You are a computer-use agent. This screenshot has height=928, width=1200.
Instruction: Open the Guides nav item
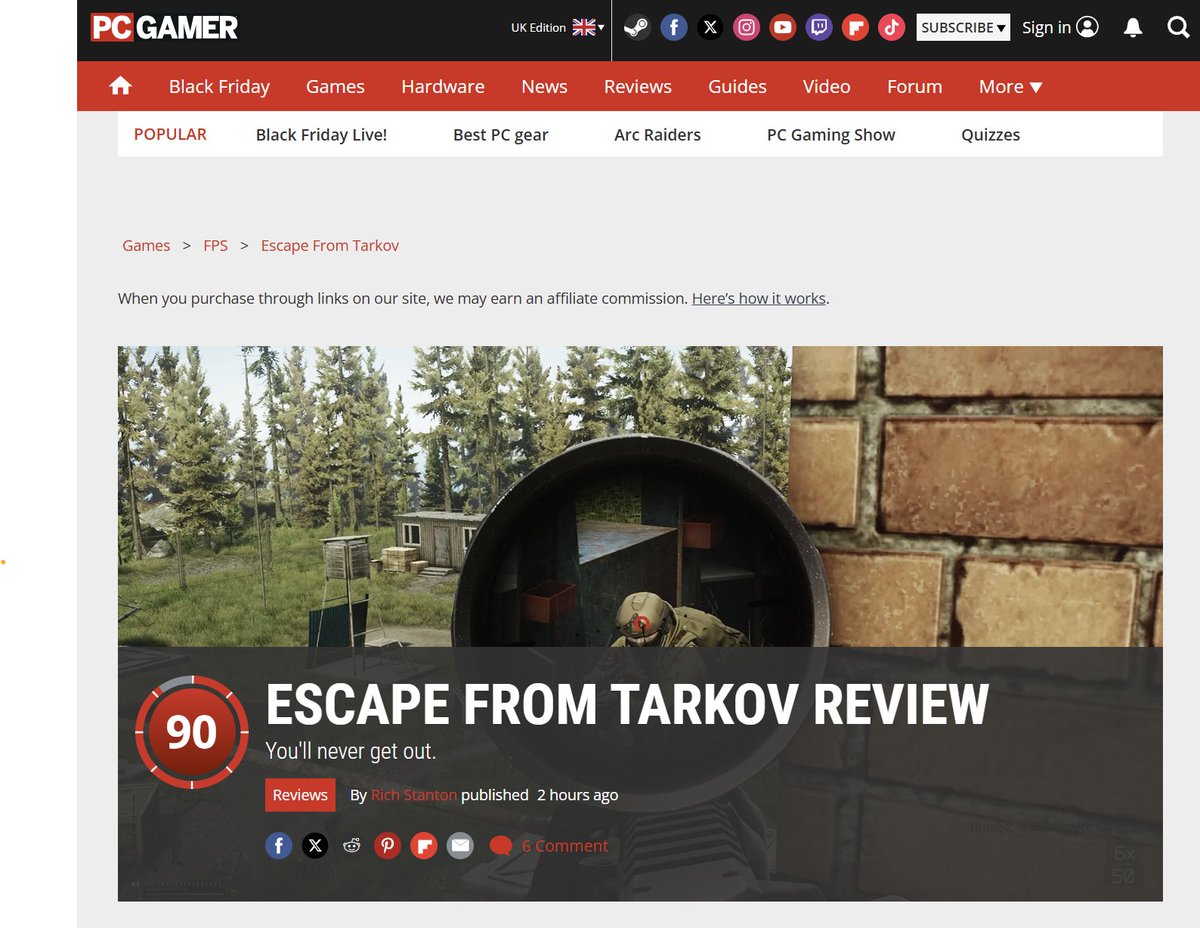pos(737,87)
